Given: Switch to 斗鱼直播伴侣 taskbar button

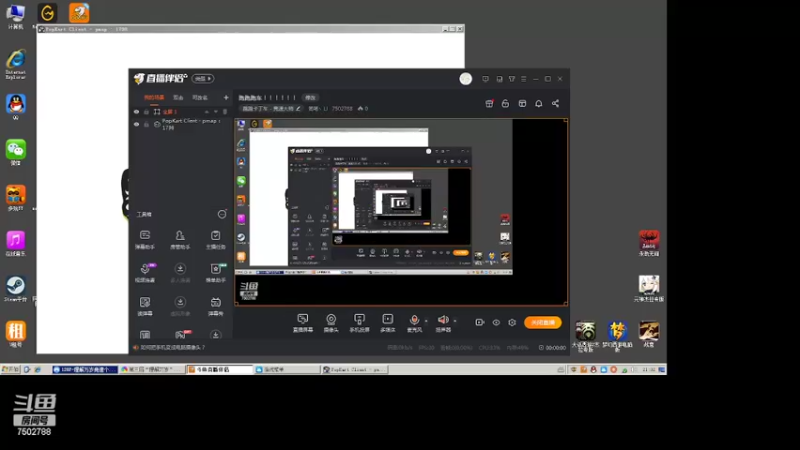Looking at the screenshot, I should click(x=220, y=369).
